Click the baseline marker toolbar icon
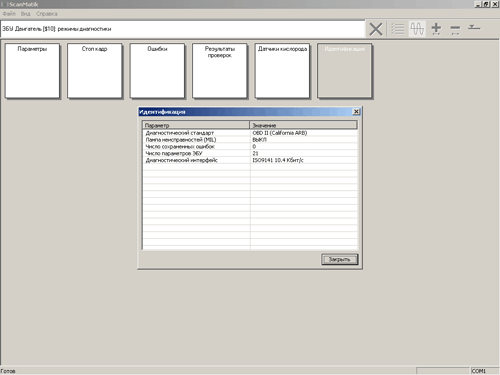Screen dimensions: 500x375 (474, 28)
